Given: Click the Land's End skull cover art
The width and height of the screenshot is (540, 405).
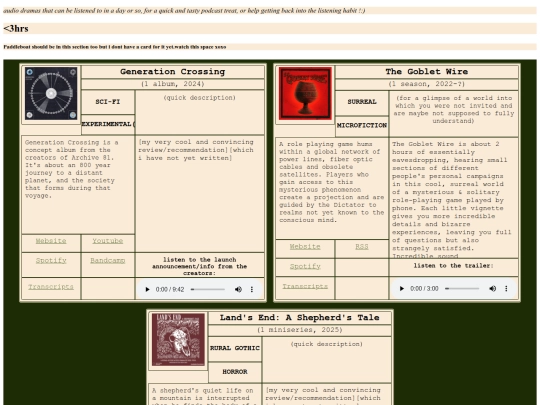Looking at the screenshot, I should pyautogui.click(x=178, y=340).
